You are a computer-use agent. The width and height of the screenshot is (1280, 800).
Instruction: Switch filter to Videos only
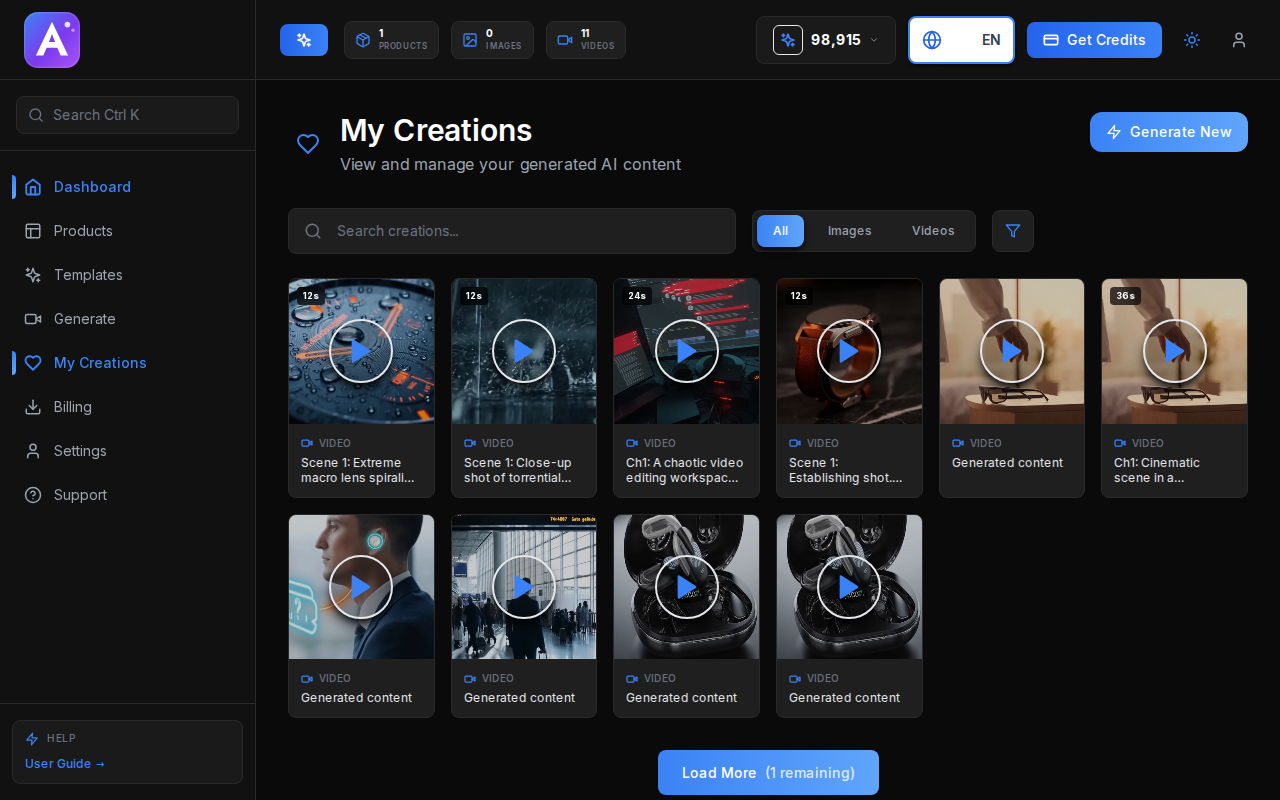[933, 231]
